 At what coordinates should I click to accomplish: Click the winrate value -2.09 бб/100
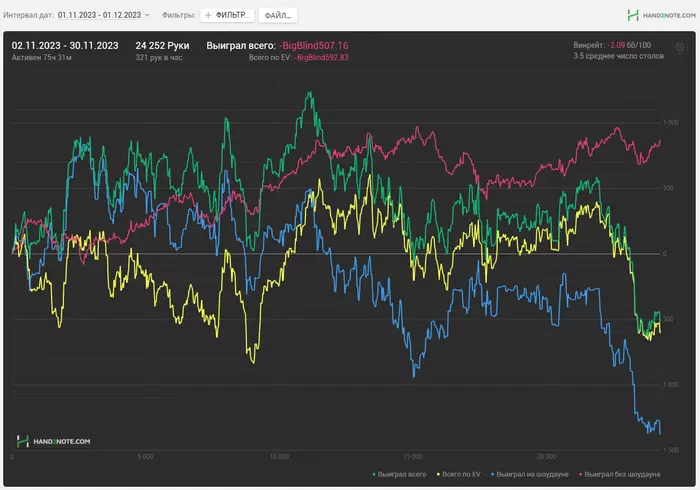[629, 45]
